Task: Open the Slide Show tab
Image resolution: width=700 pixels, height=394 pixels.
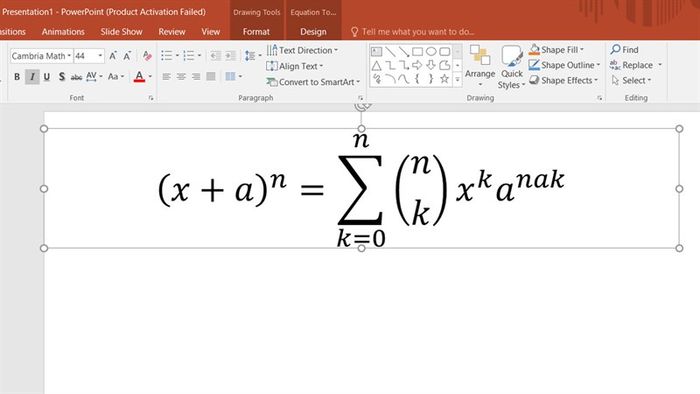Action: coord(121,32)
